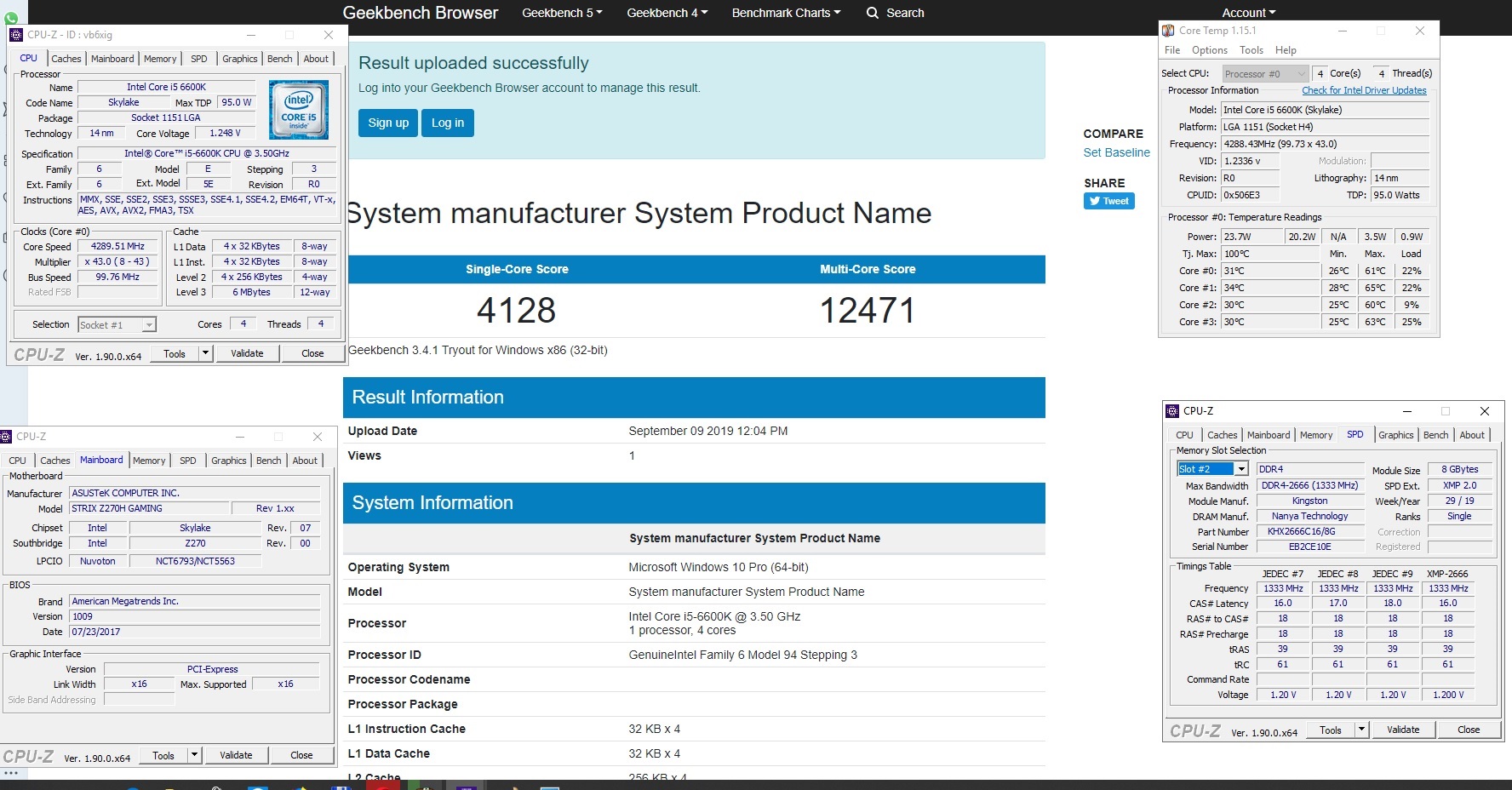Open the Tools menu in Core Temp
Viewport: 1512px width, 790px height.
click(1251, 50)
